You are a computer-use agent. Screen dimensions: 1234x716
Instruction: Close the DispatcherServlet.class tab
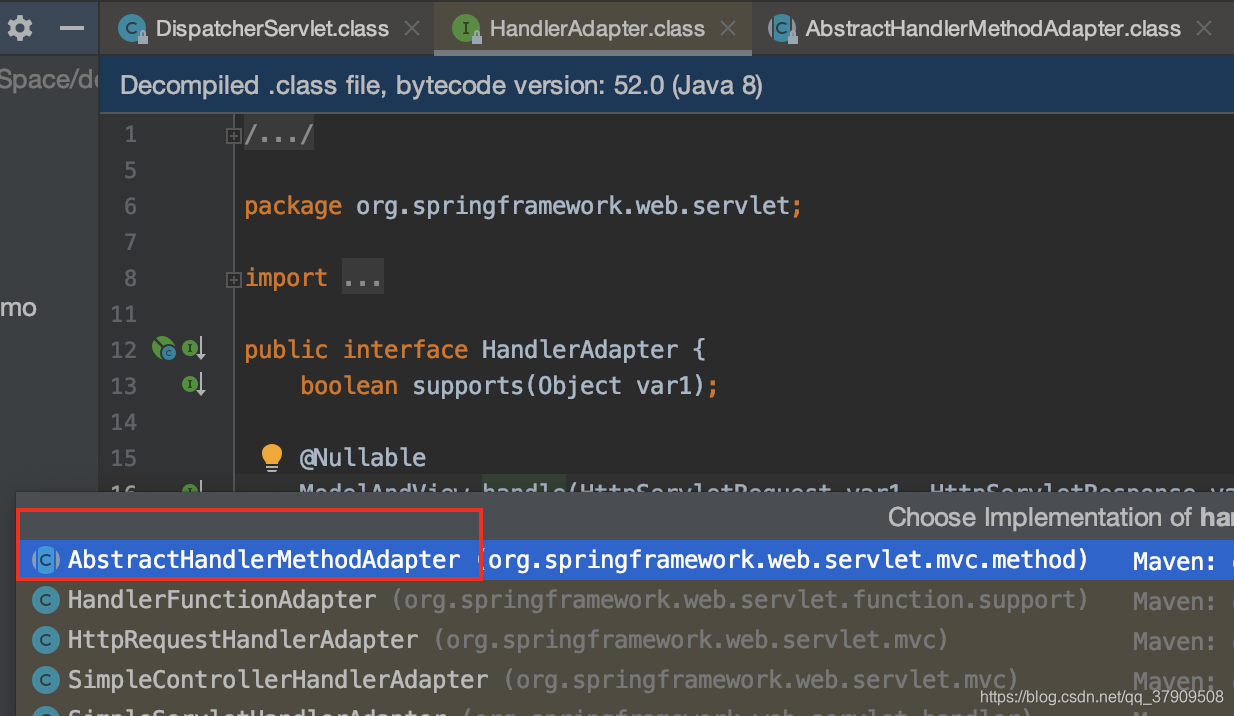click(411, 29)
